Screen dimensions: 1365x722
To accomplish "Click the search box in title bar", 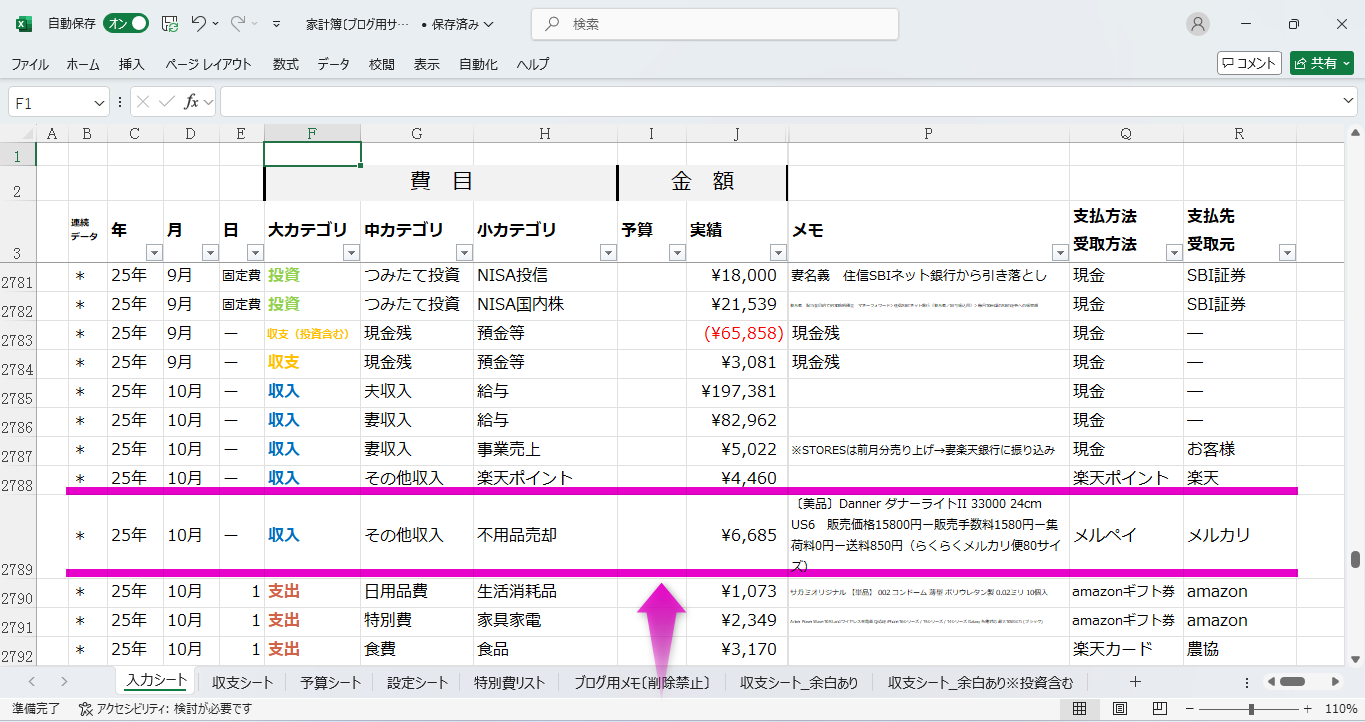I will point(714,24).
